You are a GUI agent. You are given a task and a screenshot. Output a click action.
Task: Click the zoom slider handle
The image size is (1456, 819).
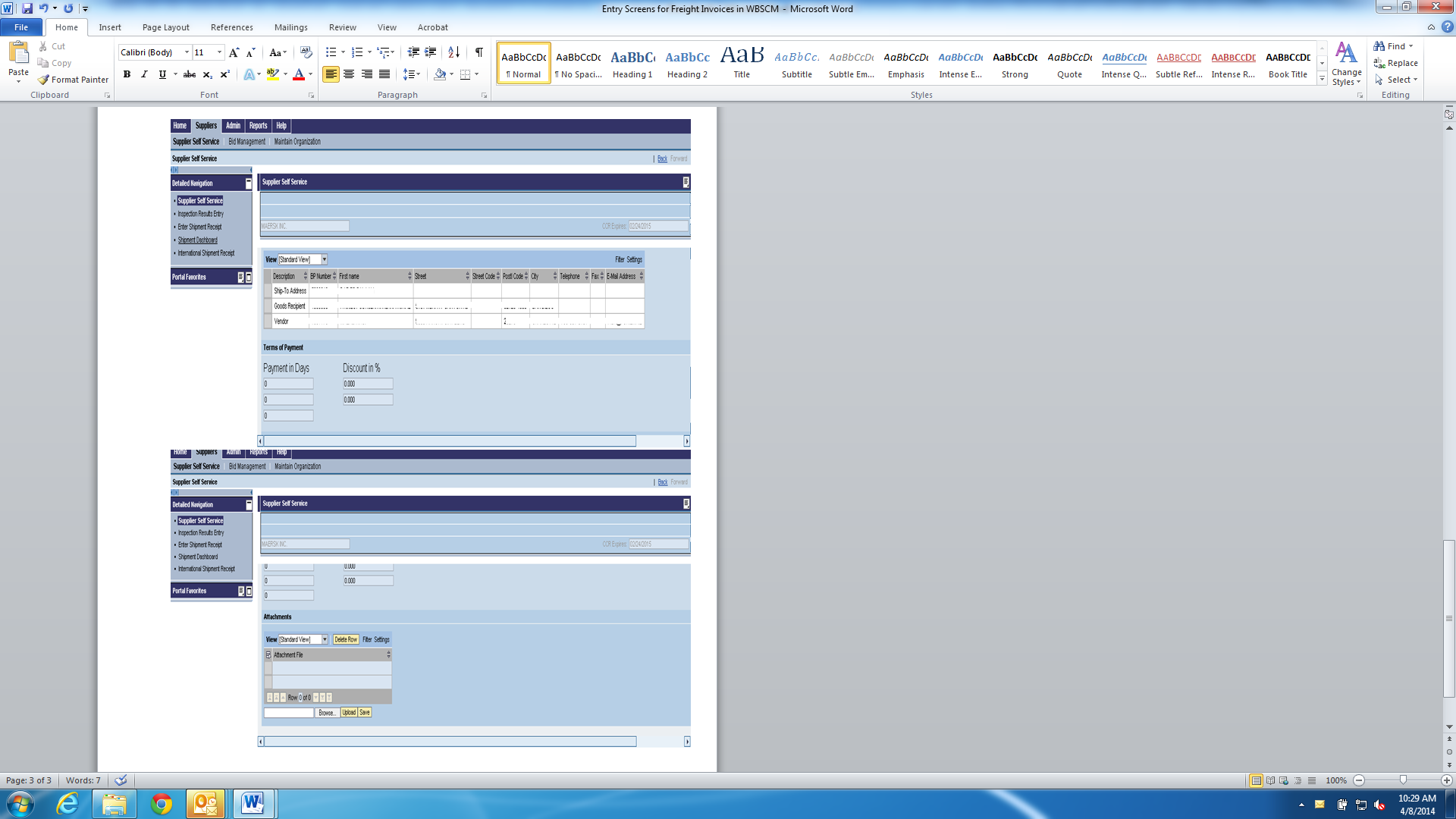pyautogui.click(x=1403, y=780)
